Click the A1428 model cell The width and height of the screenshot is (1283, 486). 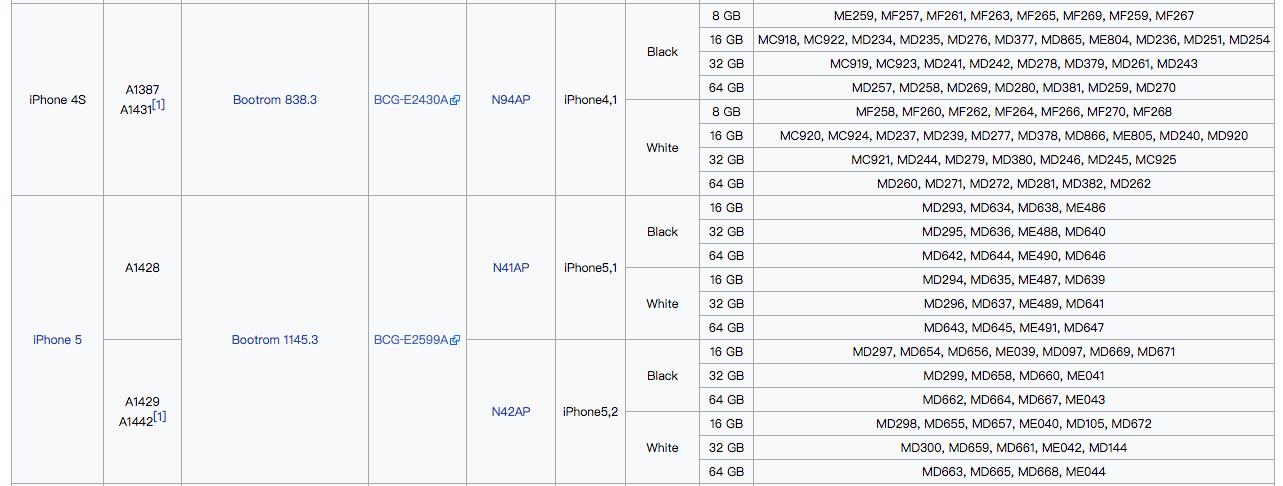pos(142,268)
